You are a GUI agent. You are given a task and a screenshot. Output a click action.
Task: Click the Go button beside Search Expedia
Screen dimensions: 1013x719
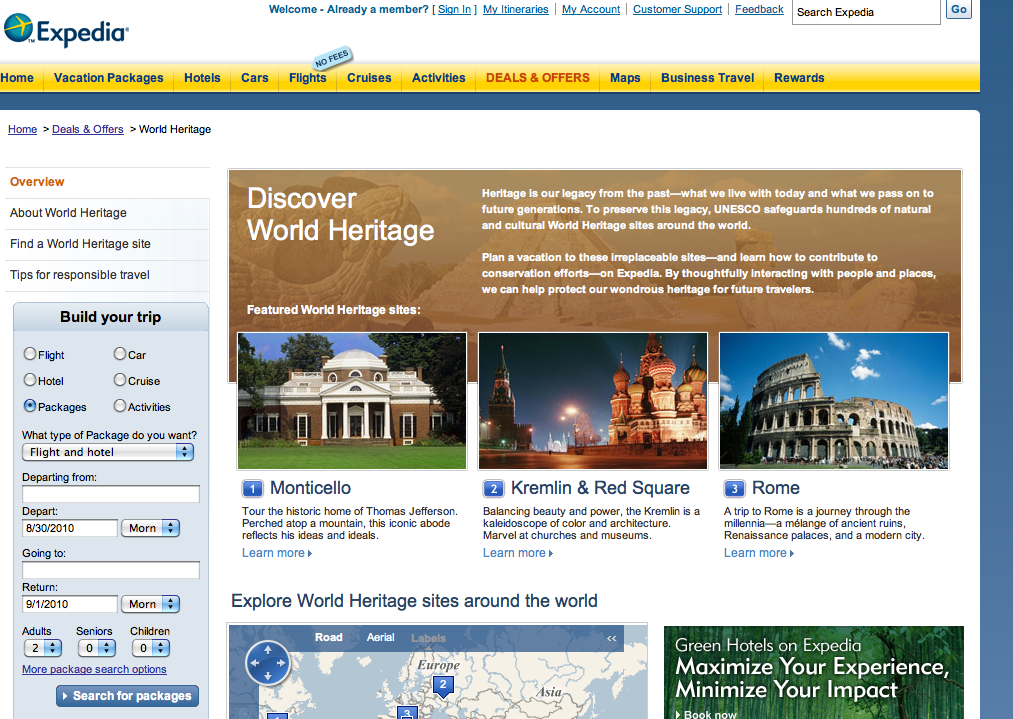click(959, 9)
